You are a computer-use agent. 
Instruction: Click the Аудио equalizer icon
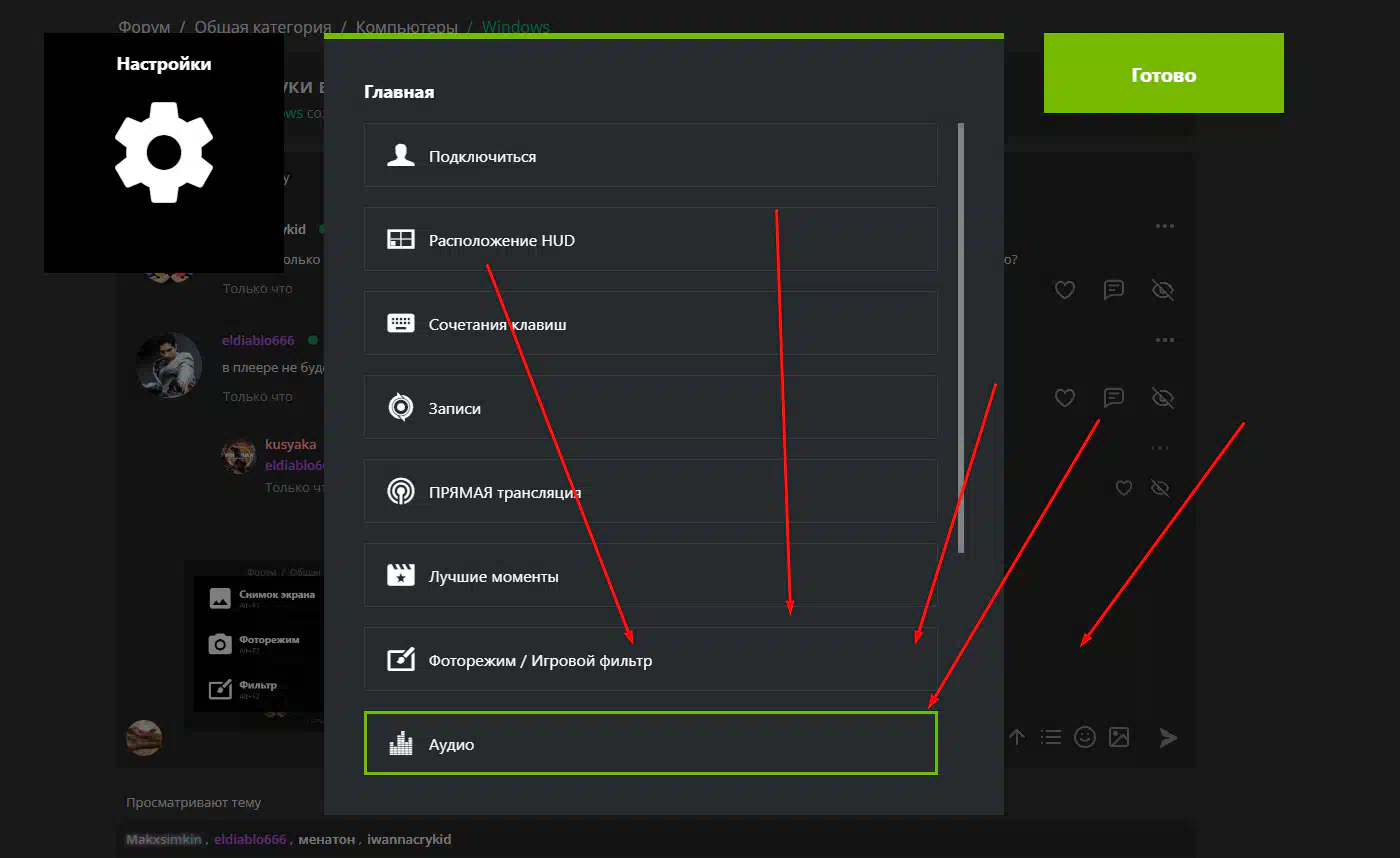tap(401, 744)
